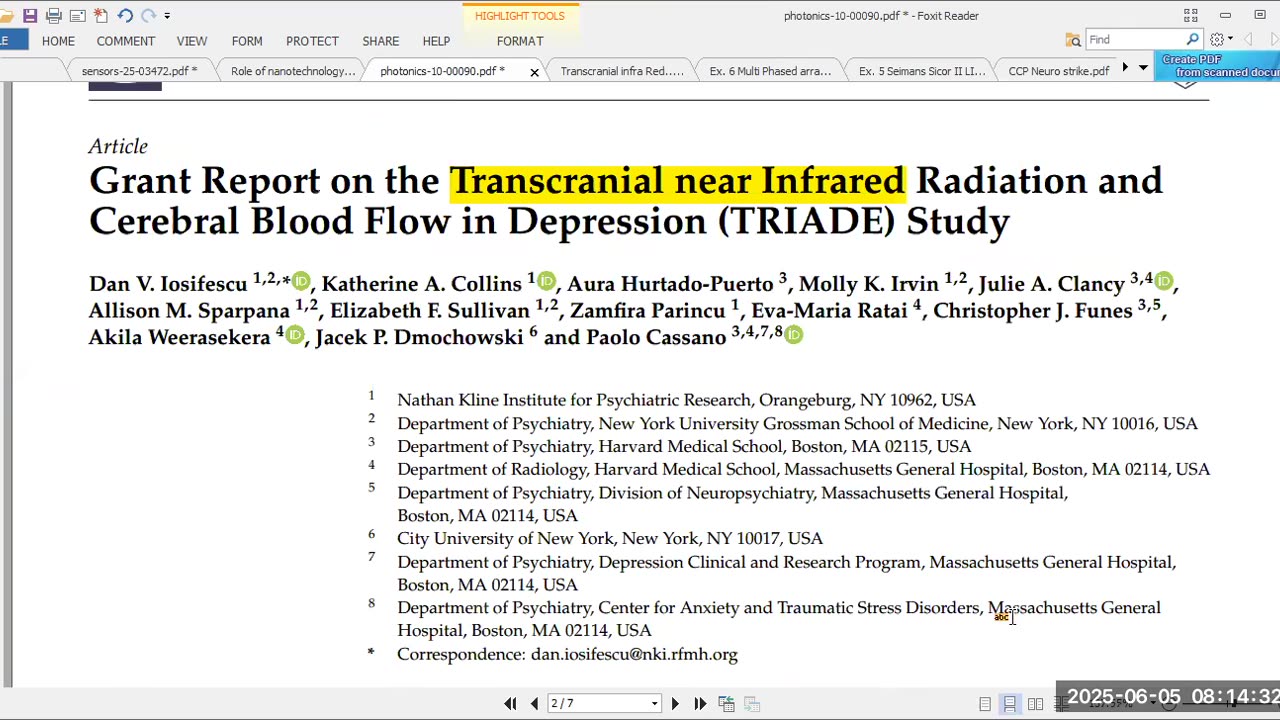Click the ORCID icon after Dan V. Iosifescu

[x=301, y=281]
